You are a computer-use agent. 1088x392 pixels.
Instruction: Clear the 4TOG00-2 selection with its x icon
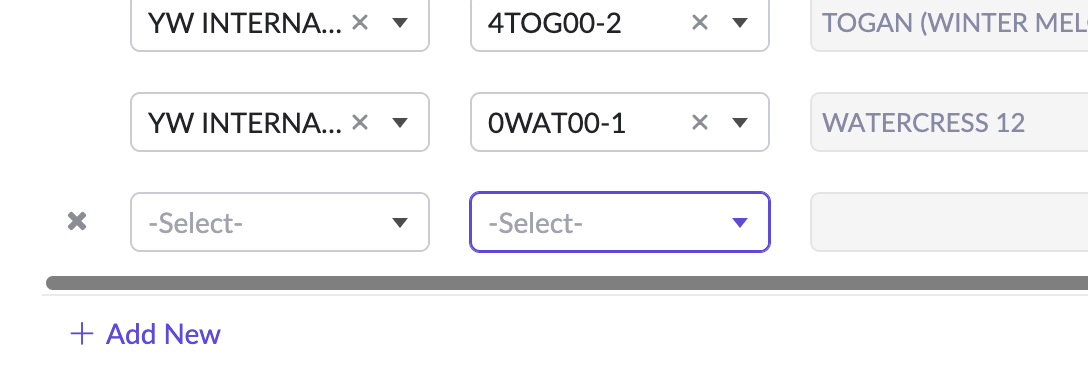pyautogui.click(x=699, y=23)
